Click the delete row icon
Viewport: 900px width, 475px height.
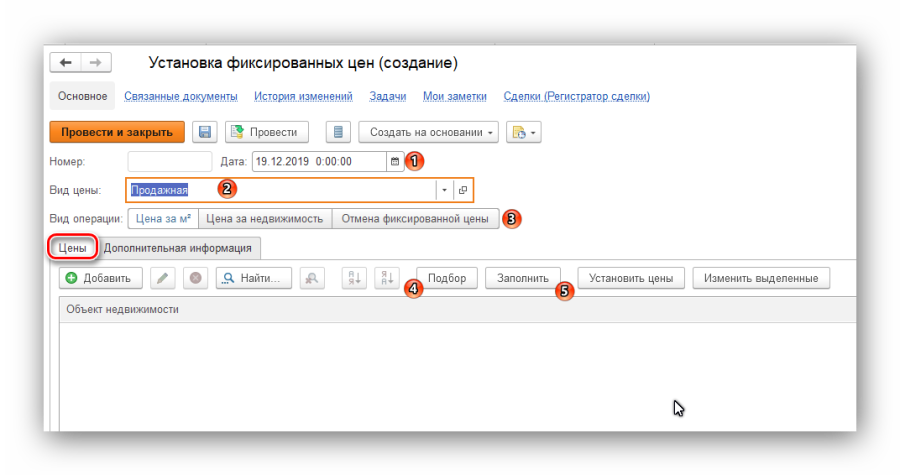[x=195, y=278]
